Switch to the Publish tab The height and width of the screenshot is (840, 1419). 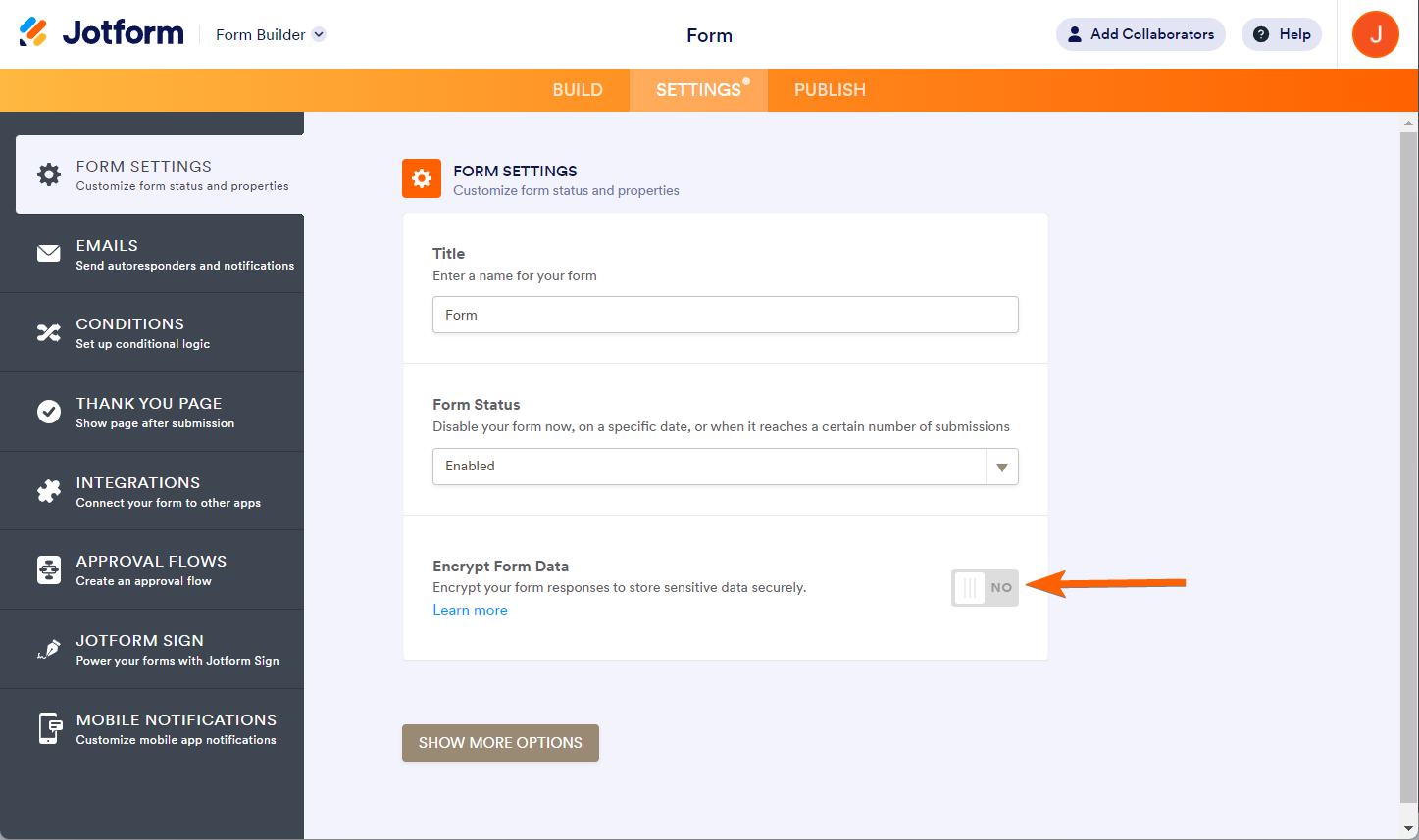pyautogui.click(x=830, y=90)
